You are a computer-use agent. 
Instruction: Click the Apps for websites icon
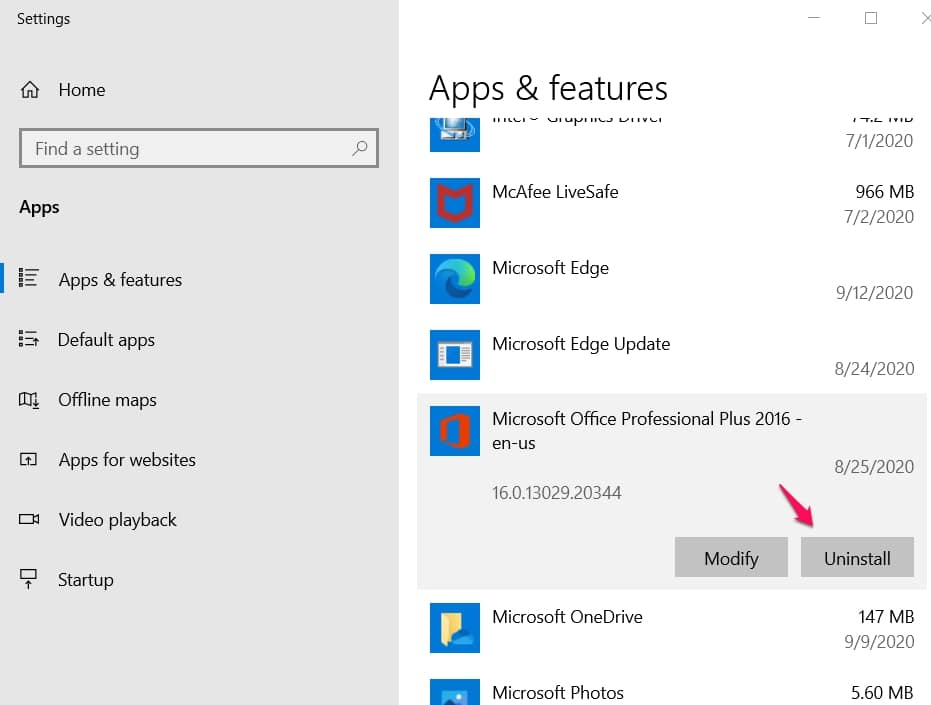(x=28, y=460)
